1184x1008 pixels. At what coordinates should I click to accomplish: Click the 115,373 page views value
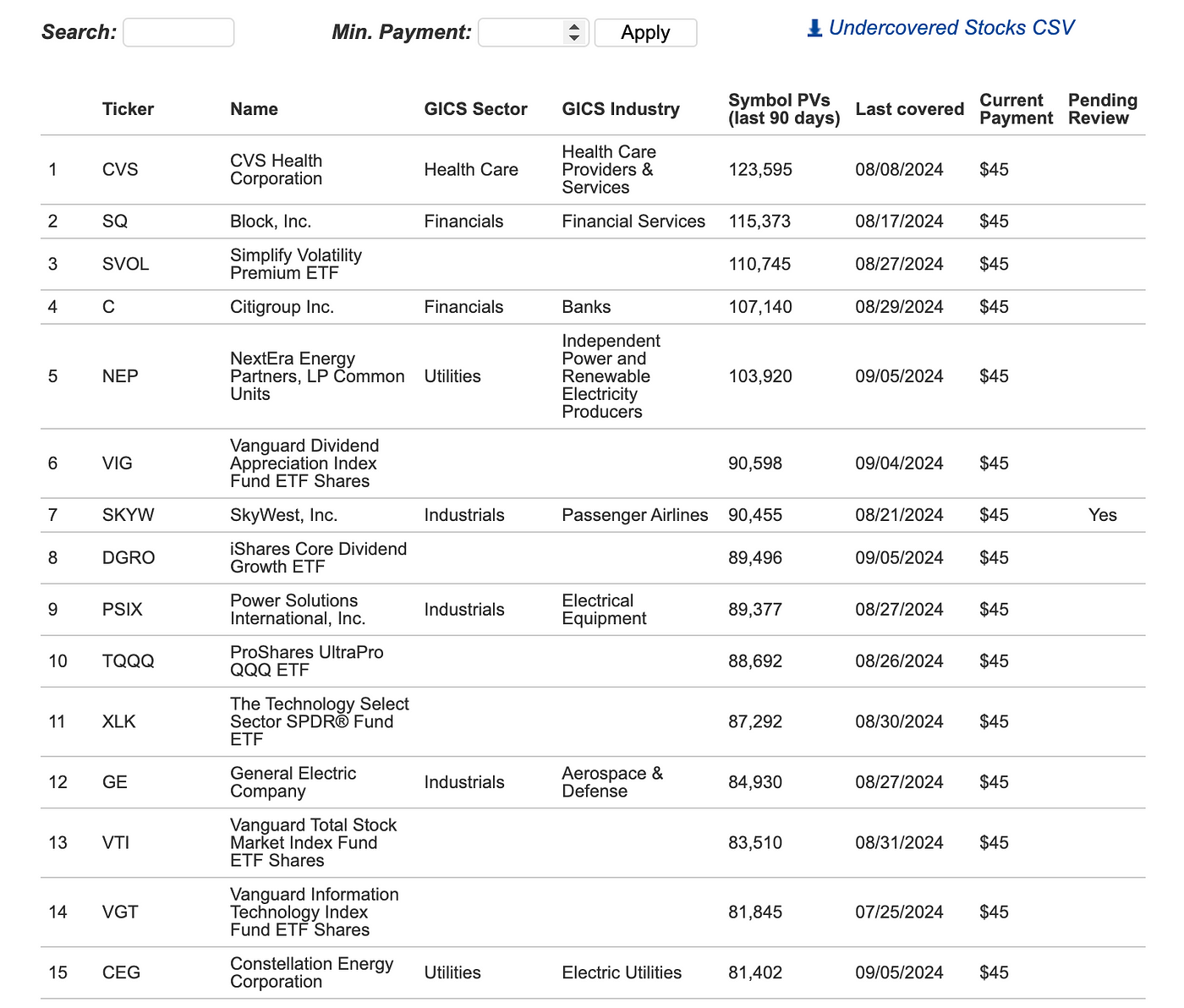pos(759,222)
